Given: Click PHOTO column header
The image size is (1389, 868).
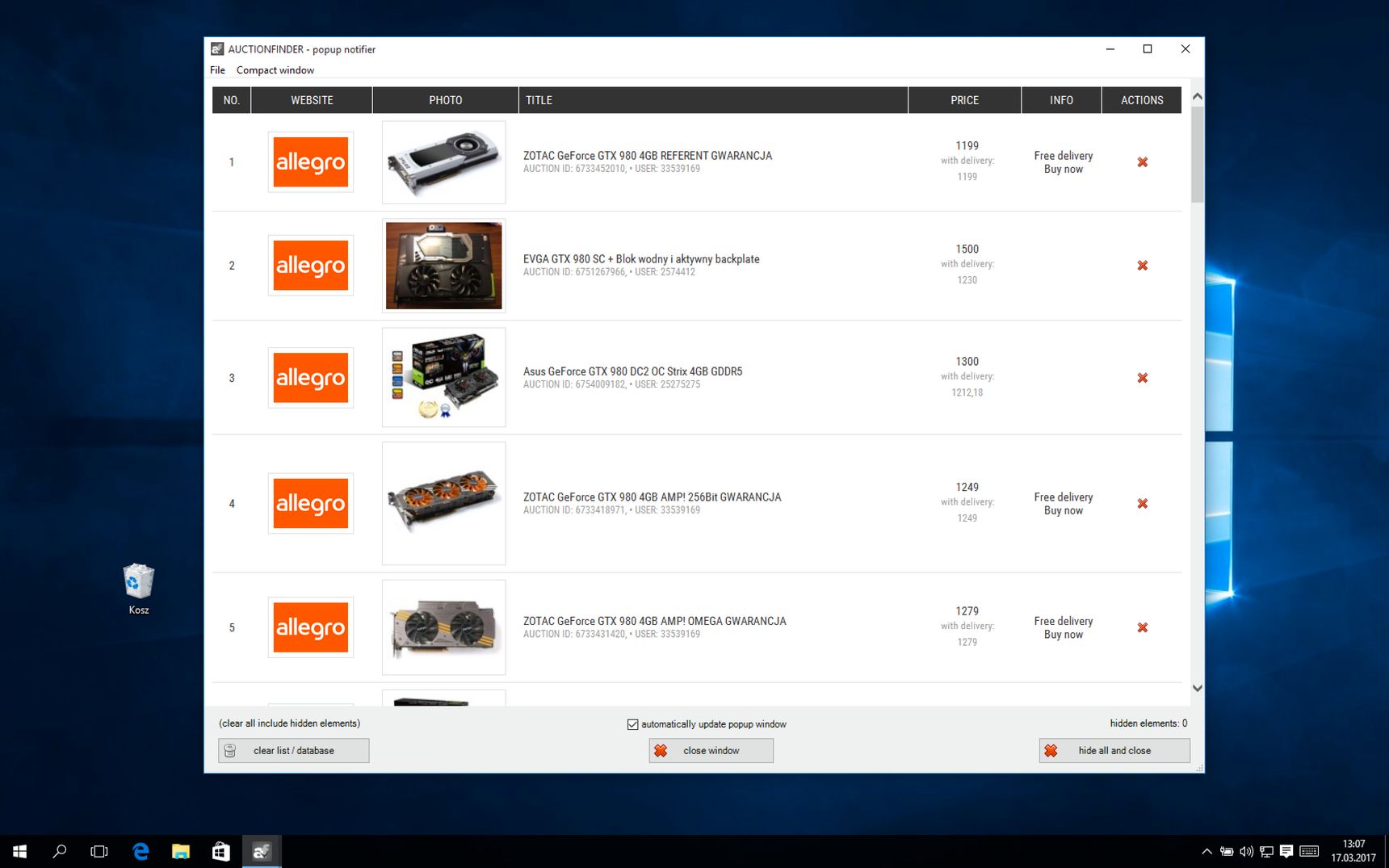Looking at the screenshot, I should coord(446,100).
